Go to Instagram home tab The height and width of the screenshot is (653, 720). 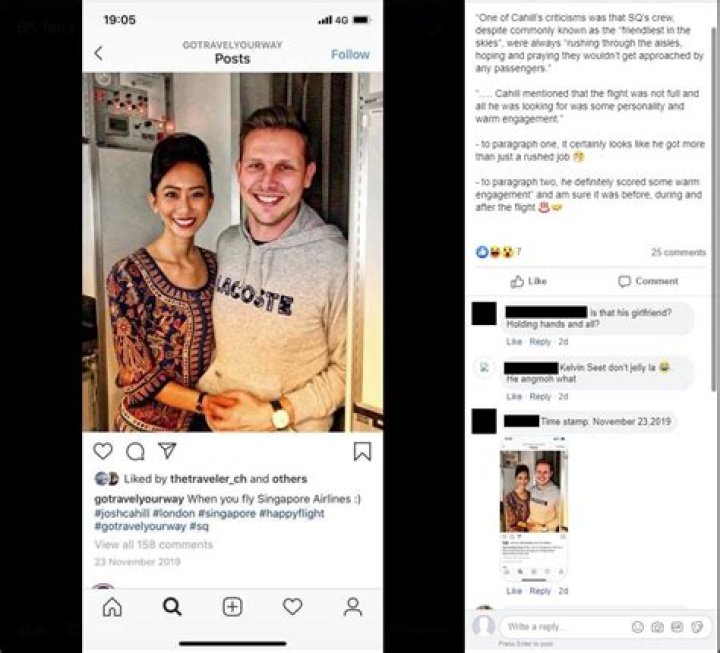pyautogui.click(x=112, y=607)
